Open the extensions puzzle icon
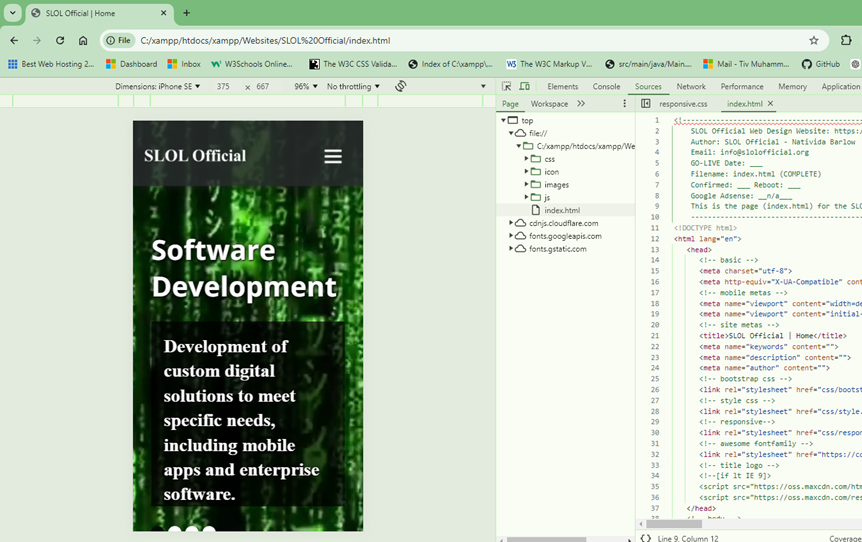The width and height of the screenshot is (862, 542). [x=846, y=40]
